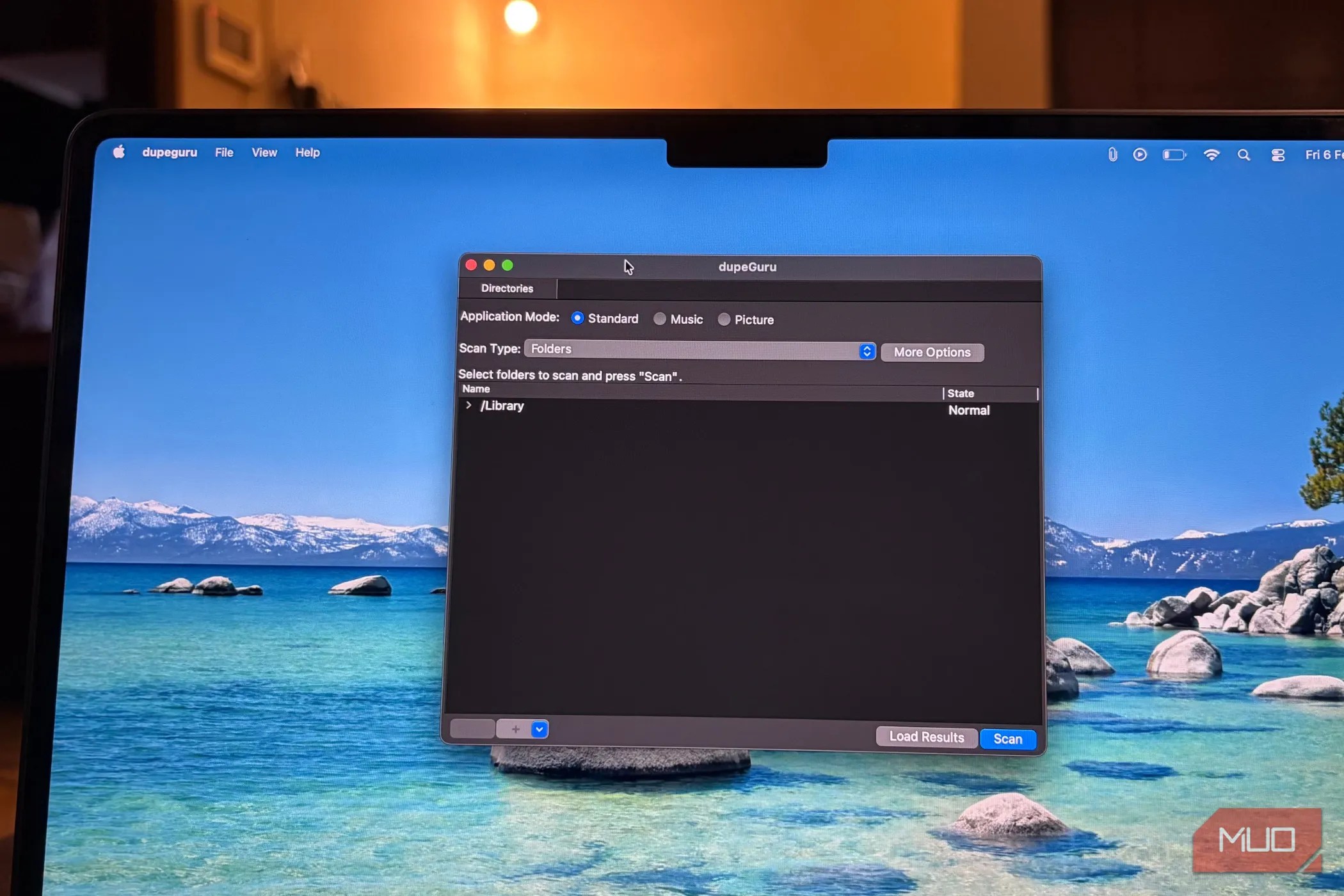
Task: Open More Options
Action: click(932, 351)
